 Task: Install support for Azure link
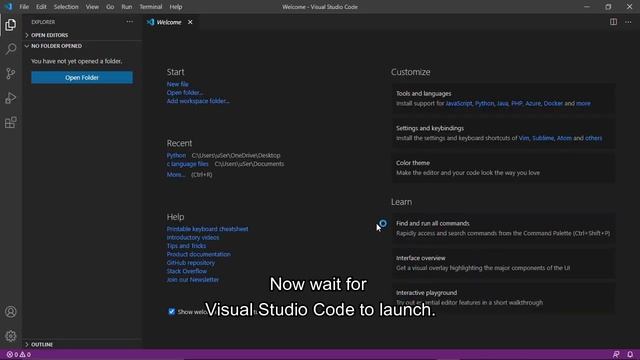tap(533, 103)
